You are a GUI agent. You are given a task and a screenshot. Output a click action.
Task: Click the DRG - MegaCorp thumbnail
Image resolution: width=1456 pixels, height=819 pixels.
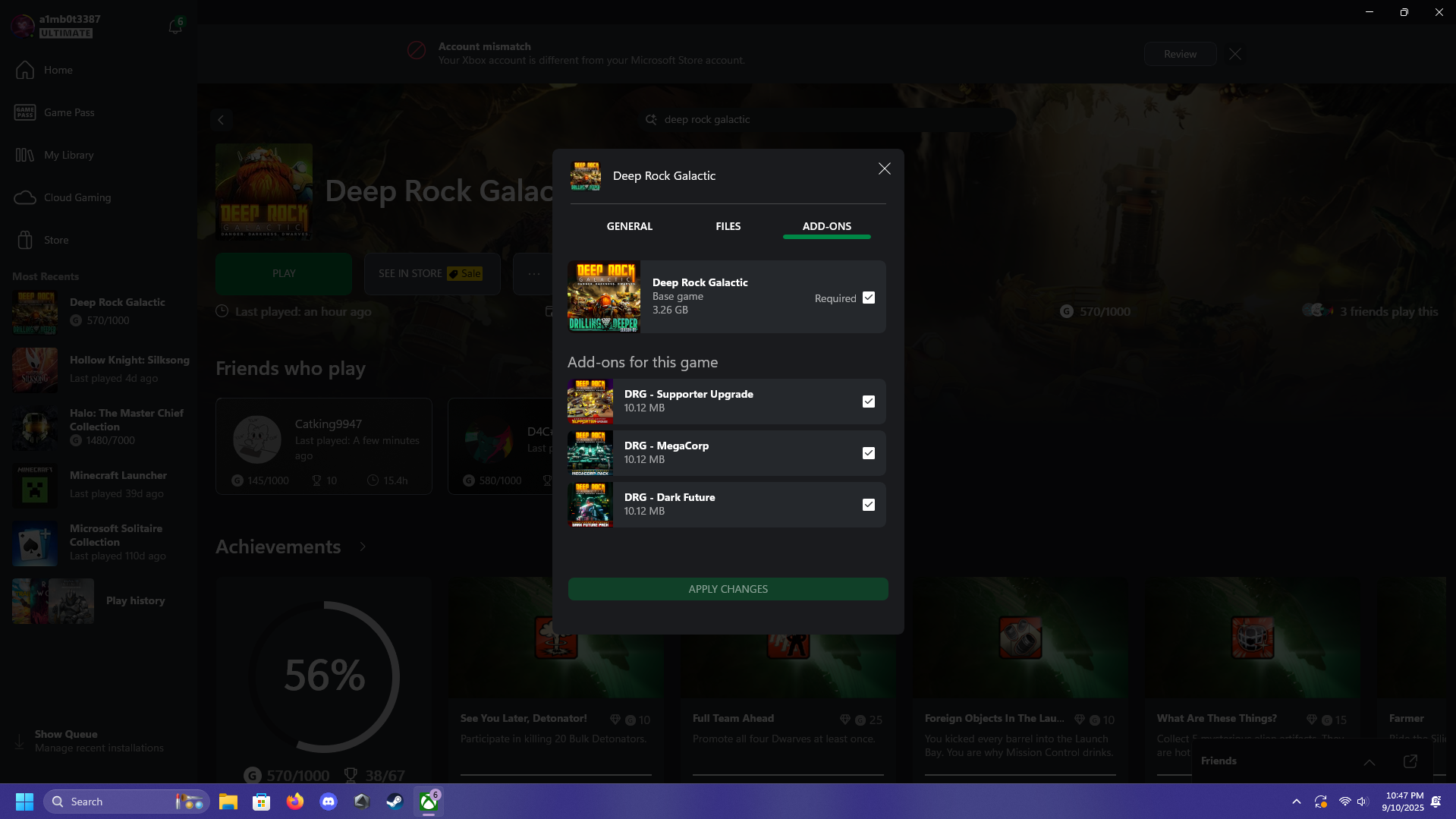coord(590,453)
